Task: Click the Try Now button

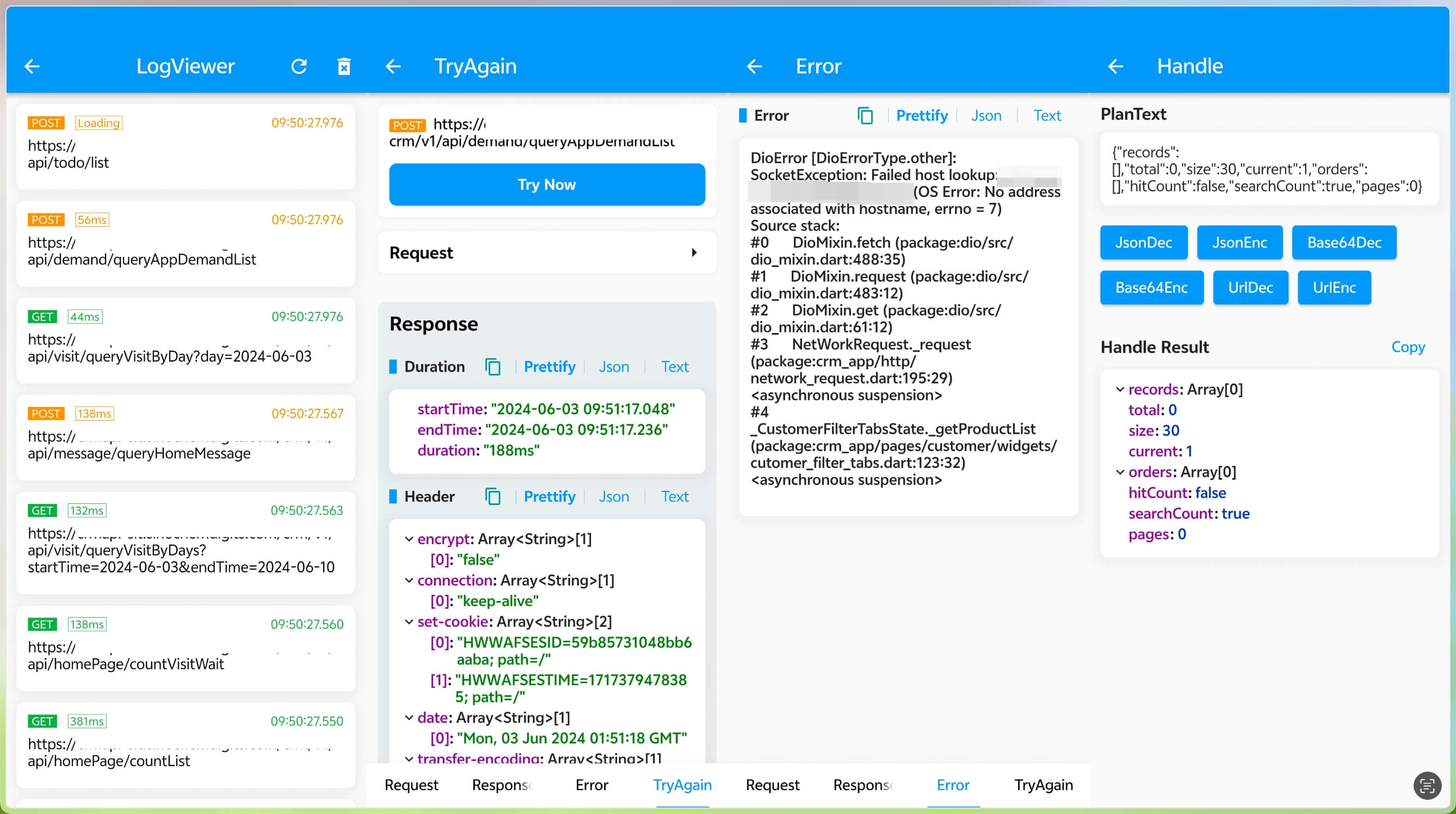Action: 547,184
